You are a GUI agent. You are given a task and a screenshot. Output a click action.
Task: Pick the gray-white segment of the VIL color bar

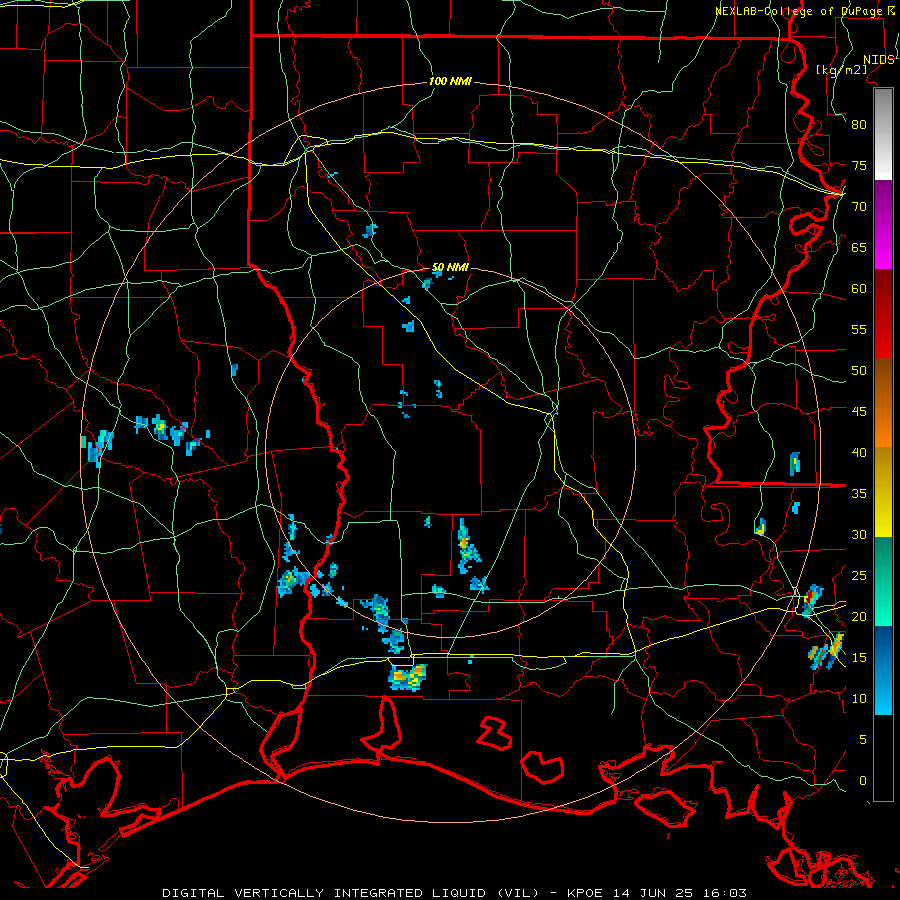[x=883, y=134]
